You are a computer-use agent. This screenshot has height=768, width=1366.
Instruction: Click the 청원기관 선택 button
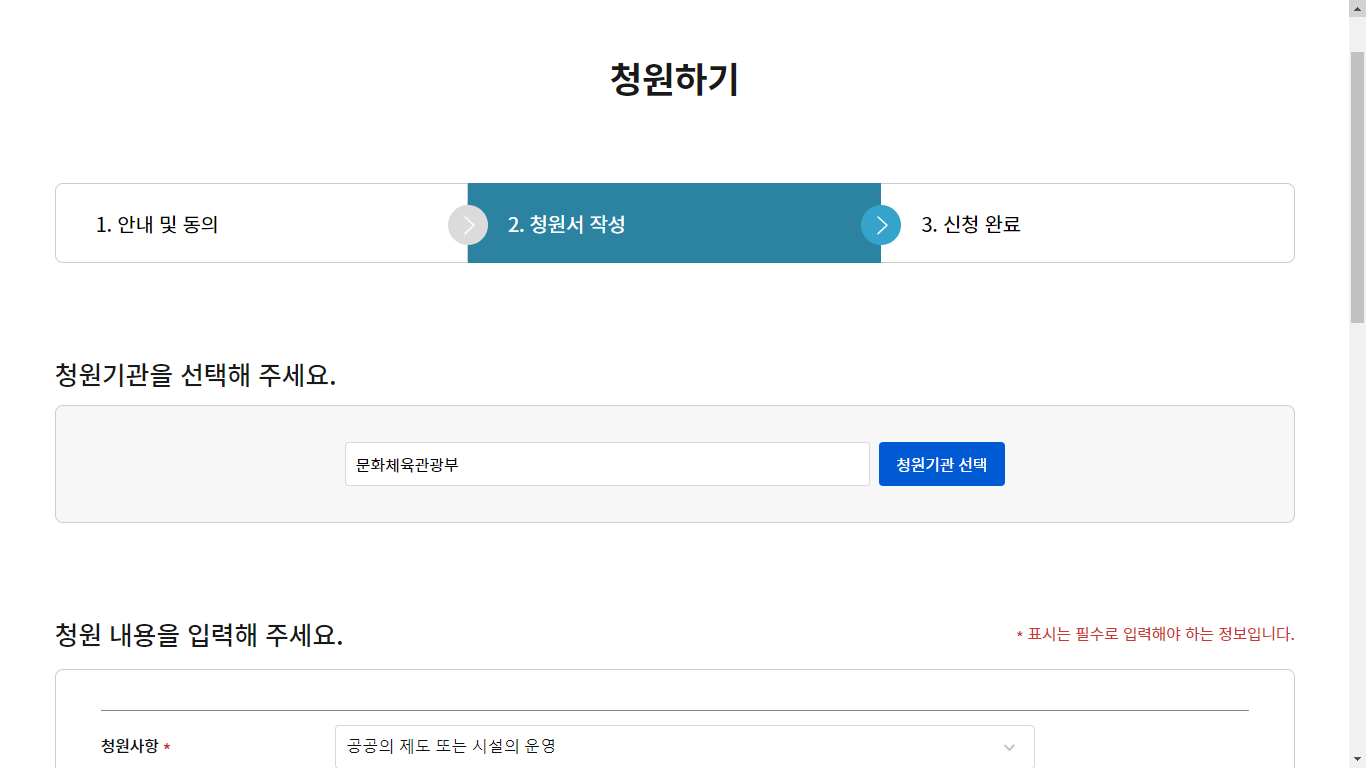tap(941, 464)
